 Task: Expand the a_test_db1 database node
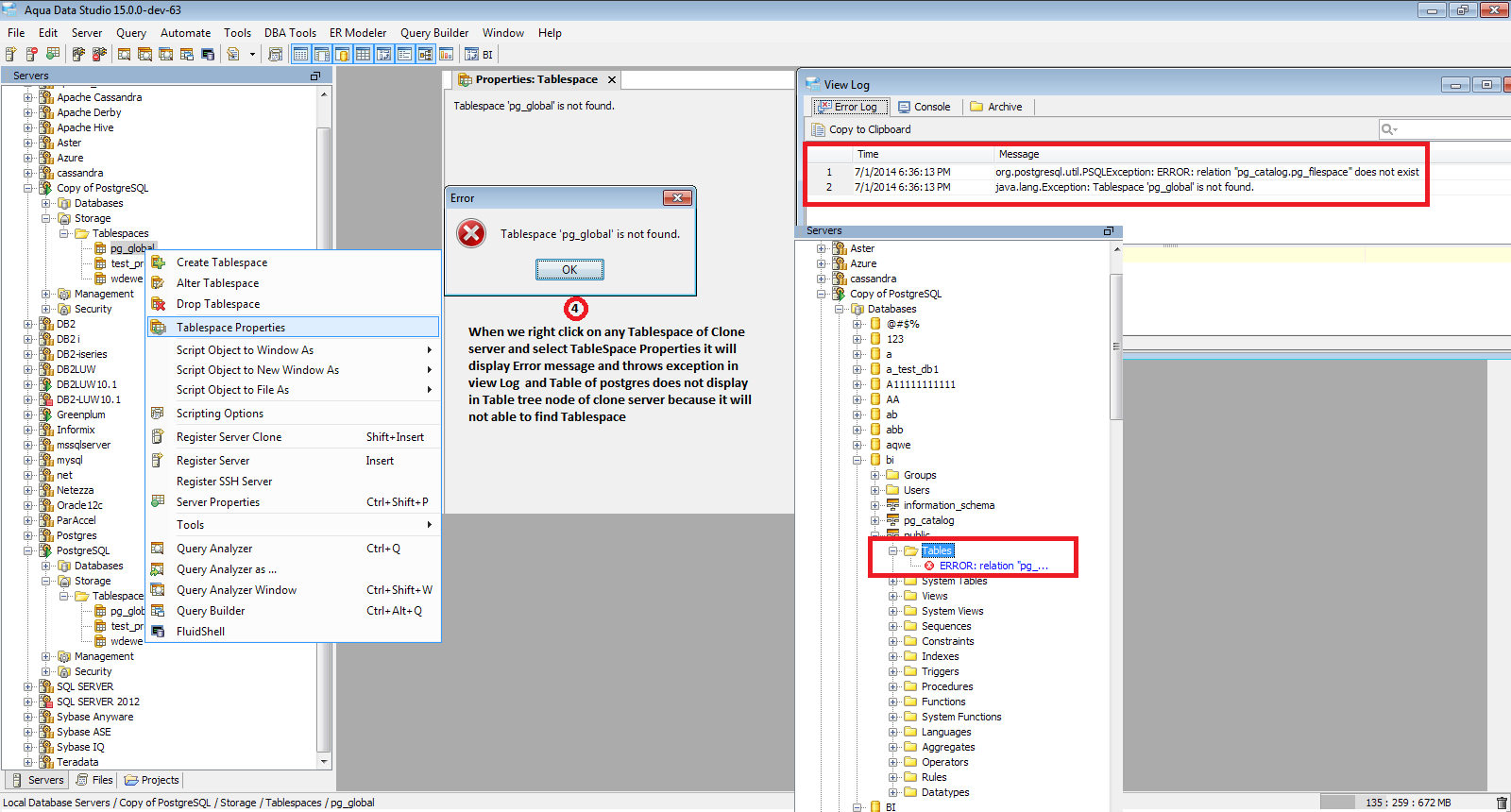(x=857, y=369)
